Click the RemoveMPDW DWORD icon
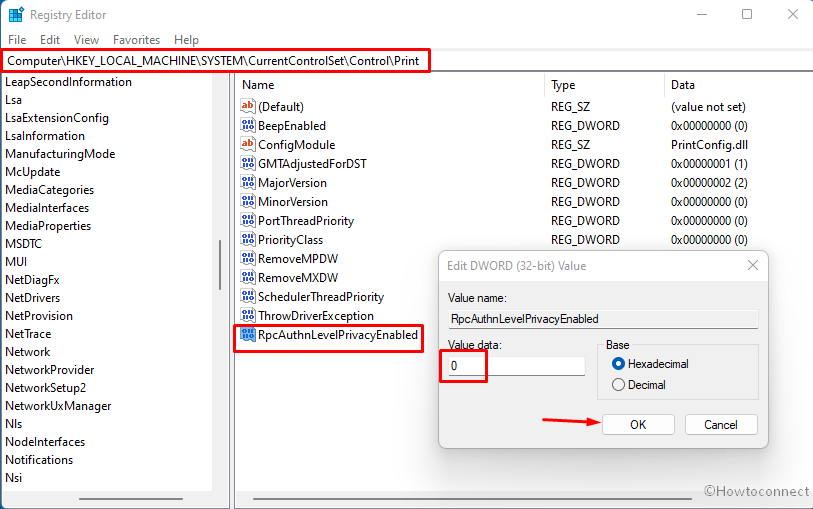The height and width of the screenshot is (509, 813). pyautogui.click(x=248, y=258)
